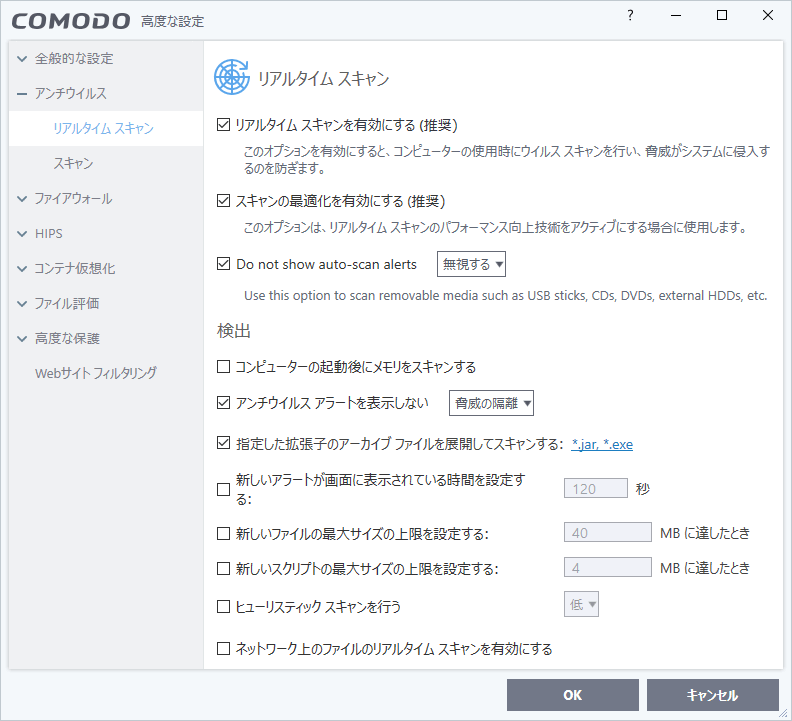Open the heuristic level 低 dropdown
This screenshot has height=721, width=792.
(581, 604)
